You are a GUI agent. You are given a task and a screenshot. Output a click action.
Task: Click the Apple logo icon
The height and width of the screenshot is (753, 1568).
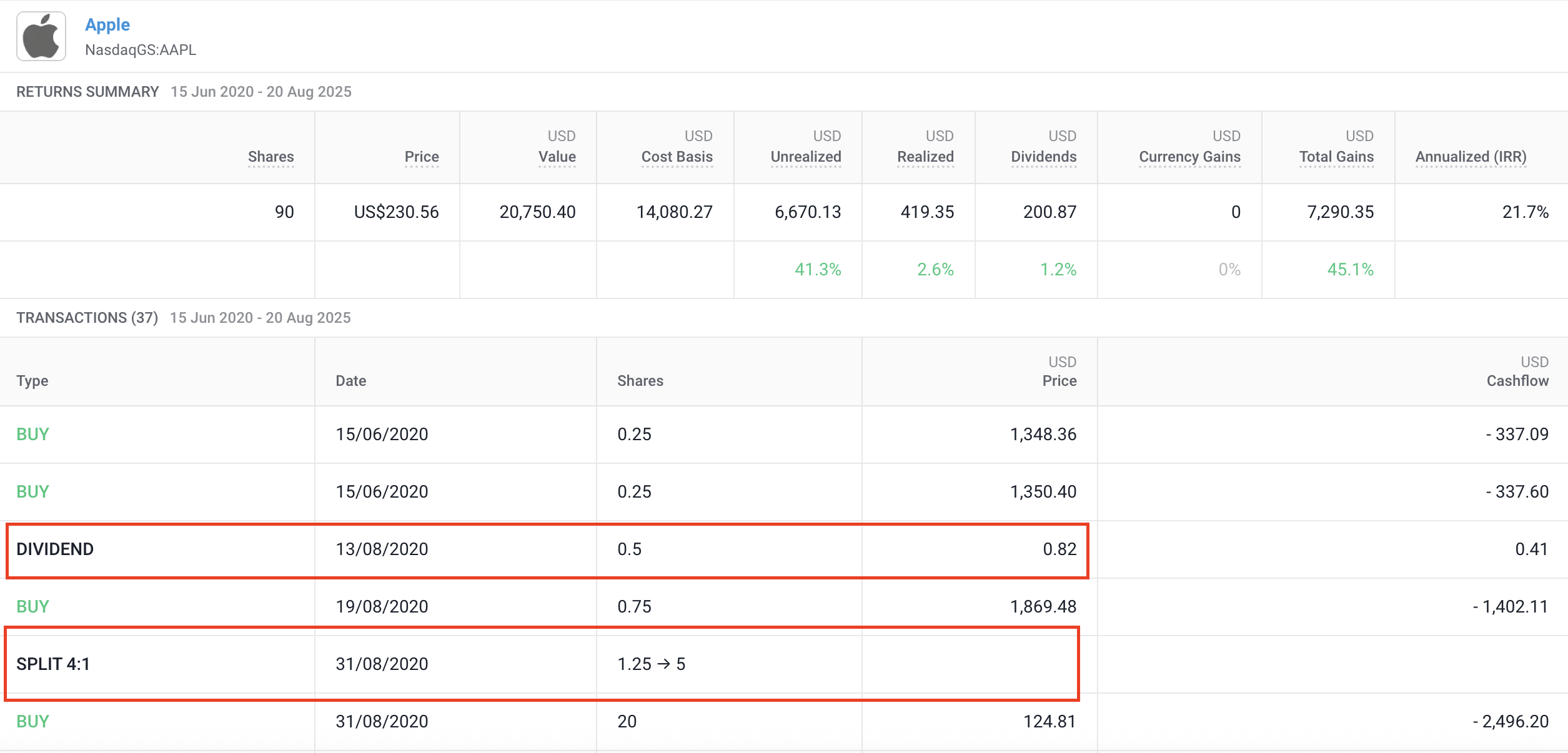tap(41, 36)
